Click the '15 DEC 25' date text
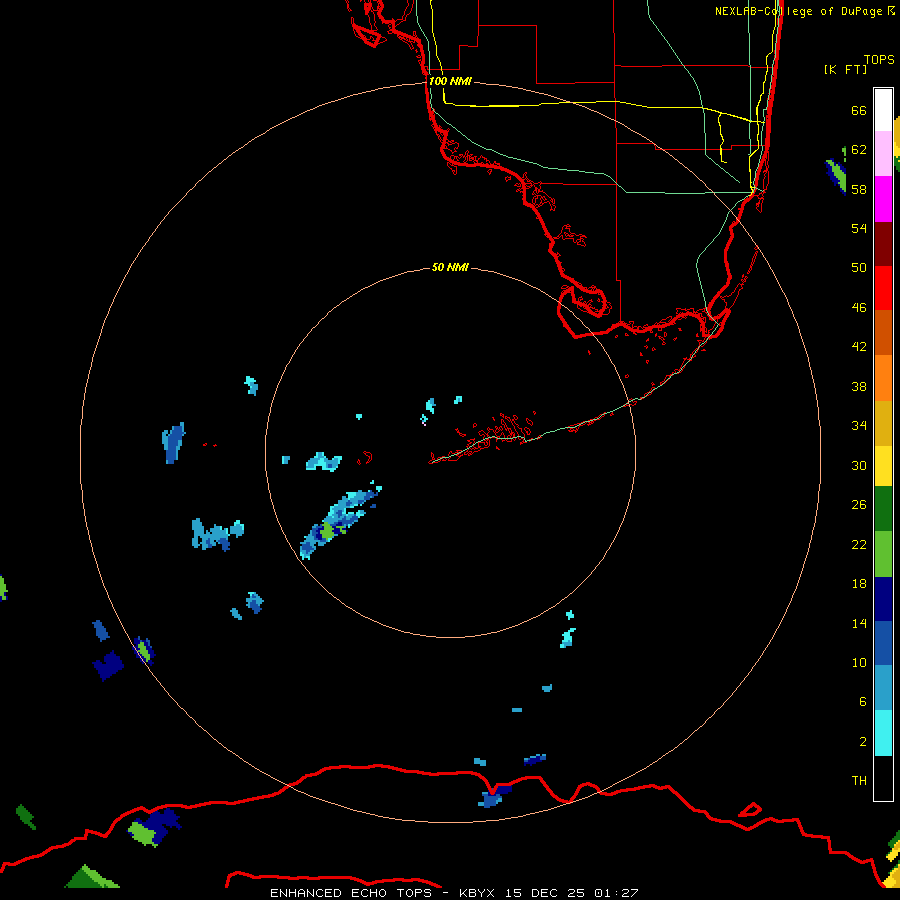The image size is (900, 900). tap(545, 893)
